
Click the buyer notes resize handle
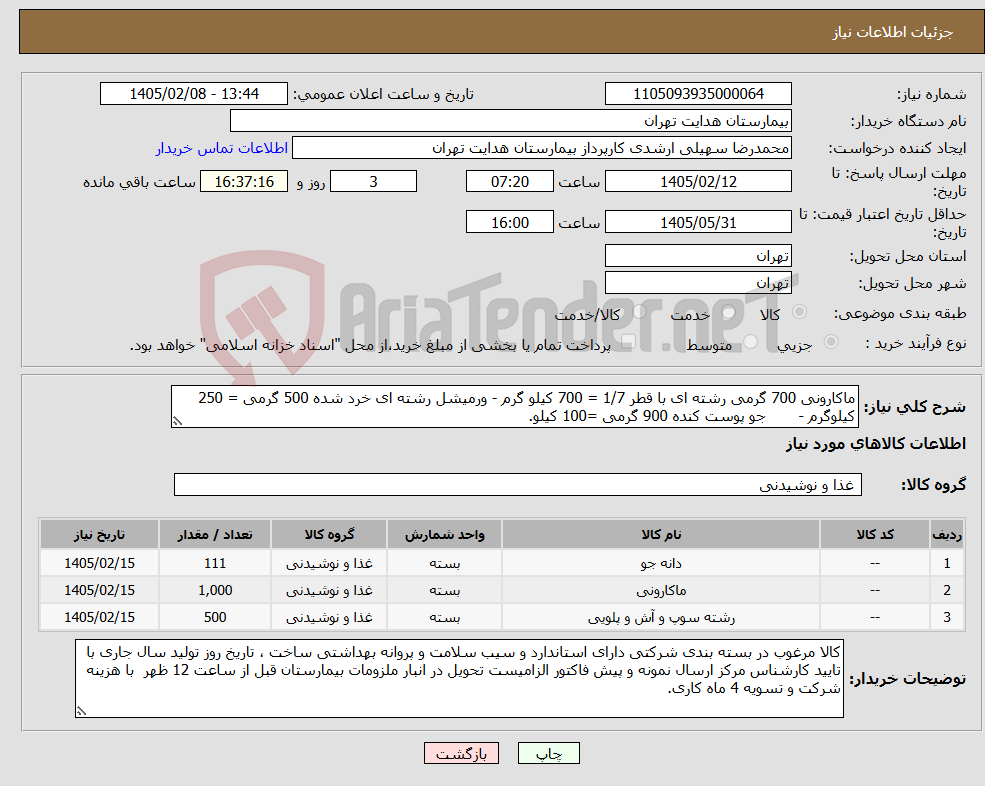coord(81,711)
